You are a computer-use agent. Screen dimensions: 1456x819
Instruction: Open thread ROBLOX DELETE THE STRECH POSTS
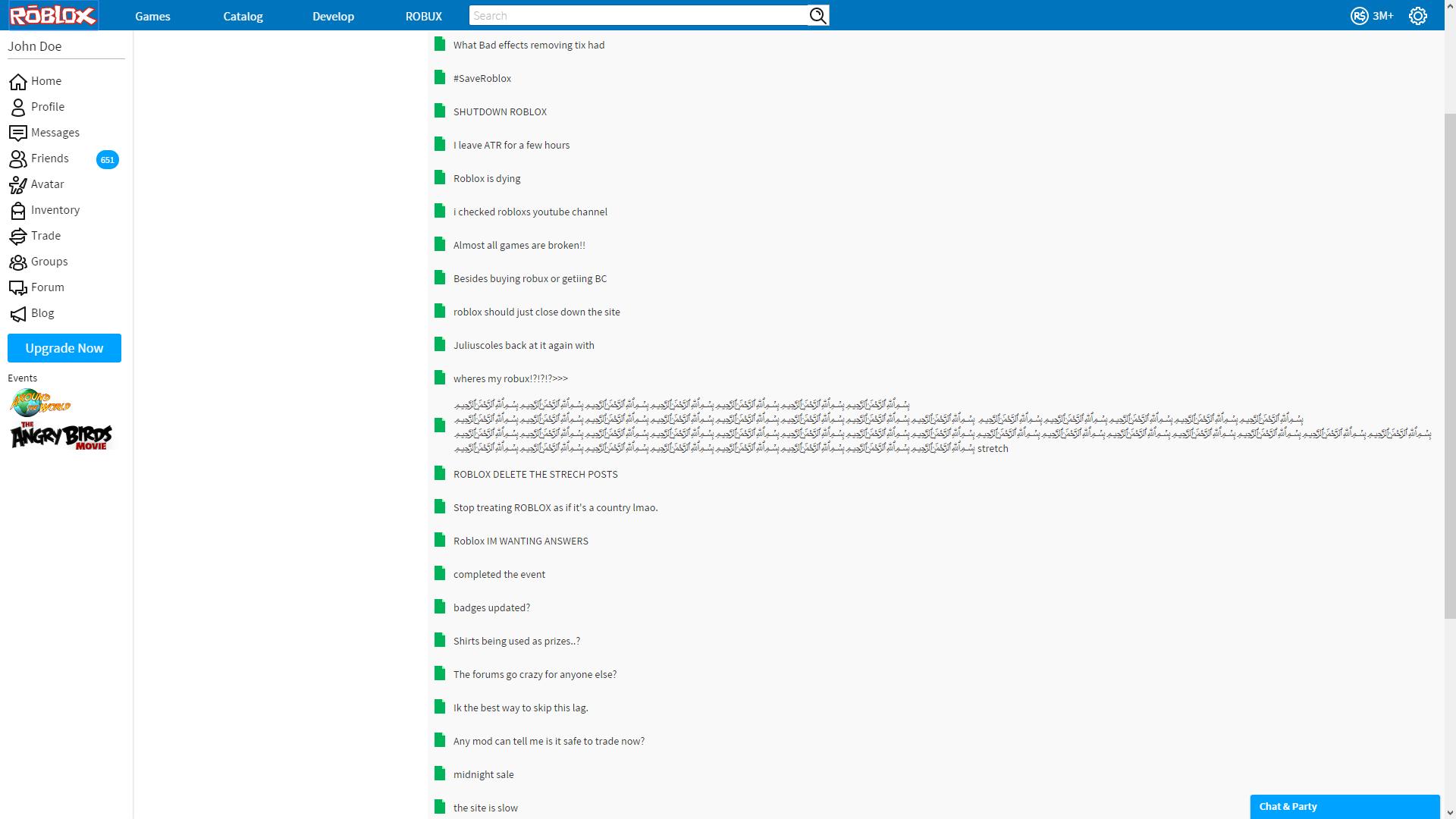(535, 475)
